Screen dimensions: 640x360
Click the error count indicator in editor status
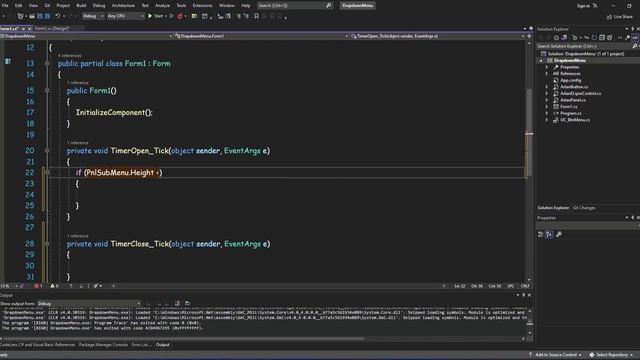[38, 286]
